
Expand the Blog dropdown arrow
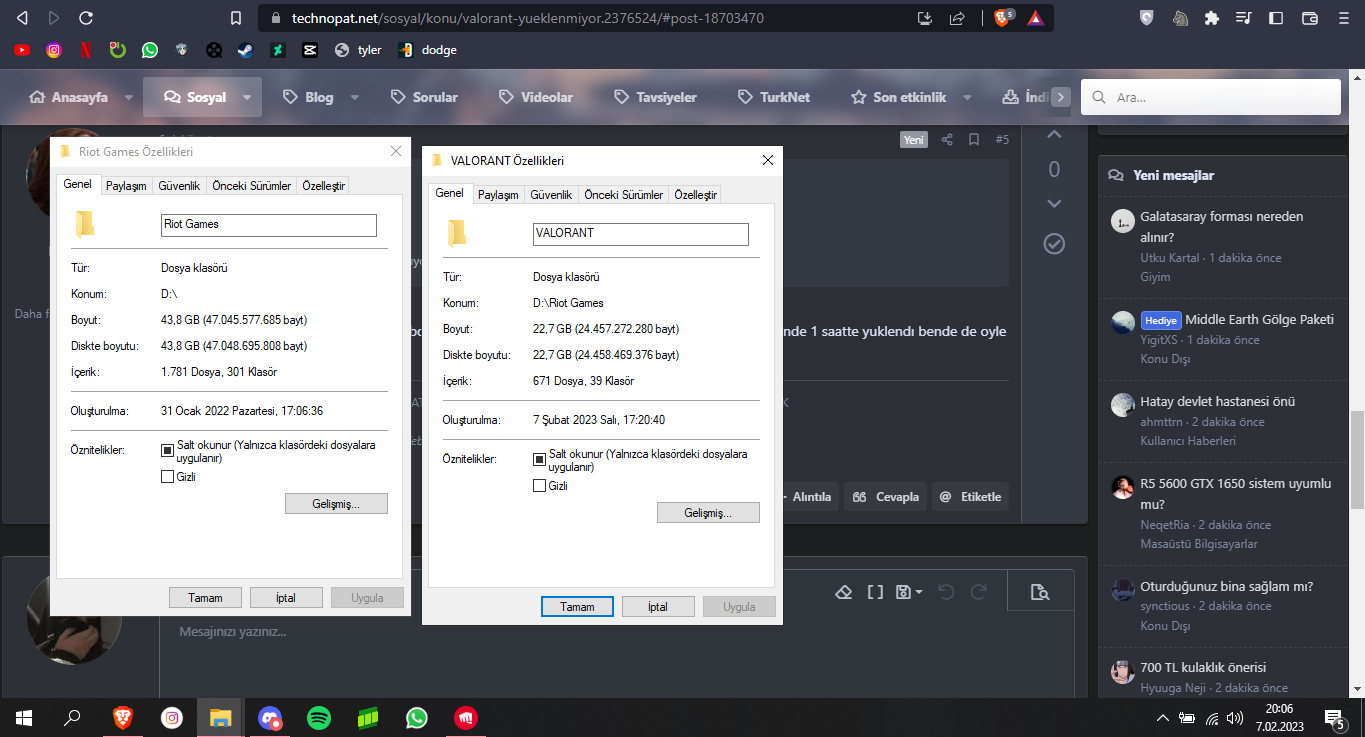coord(354,98)
